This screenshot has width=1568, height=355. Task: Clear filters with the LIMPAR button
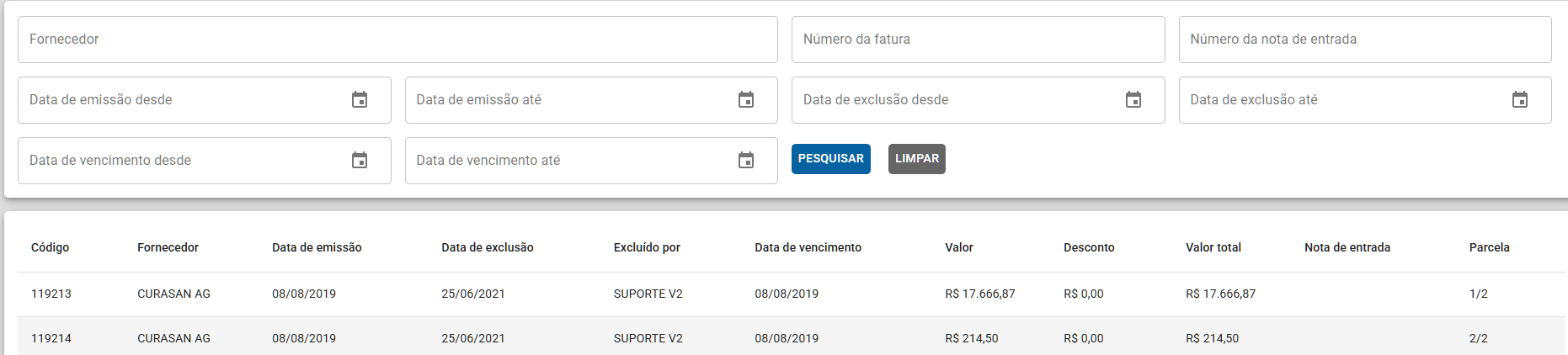pos(917,159)
